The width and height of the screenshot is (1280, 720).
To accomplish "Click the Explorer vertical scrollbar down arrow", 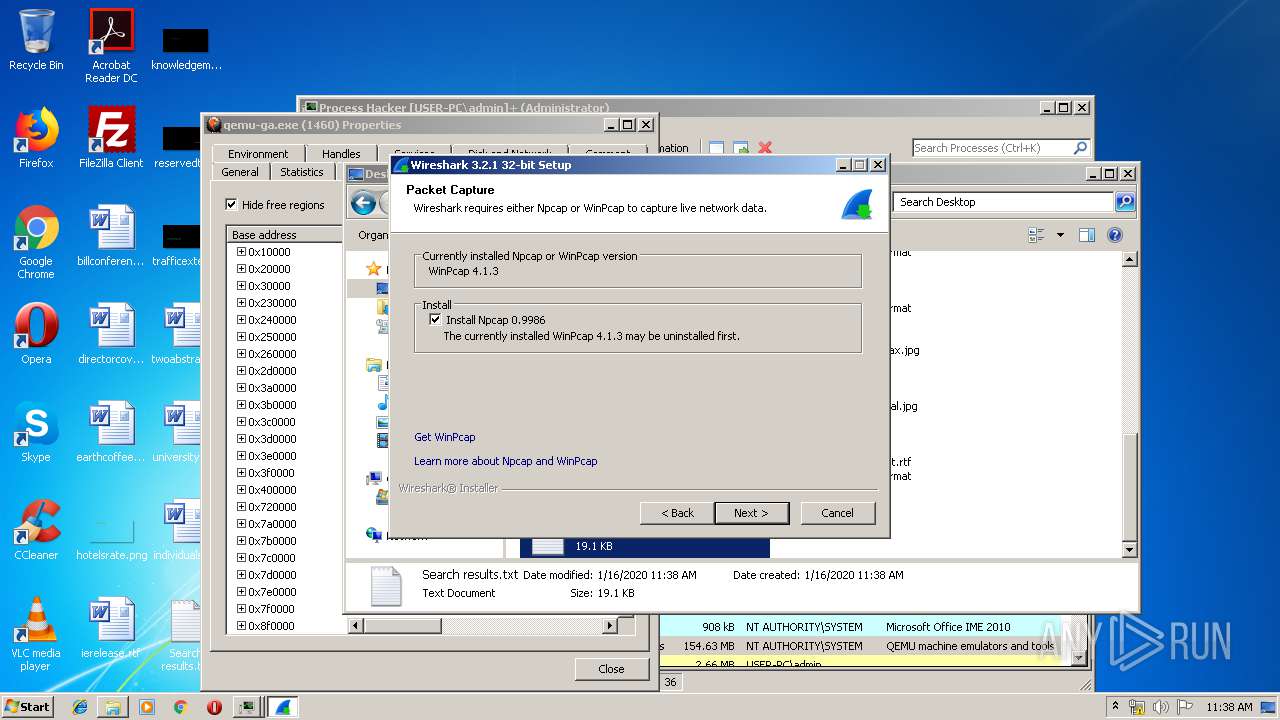I will tap(1130, 550).
